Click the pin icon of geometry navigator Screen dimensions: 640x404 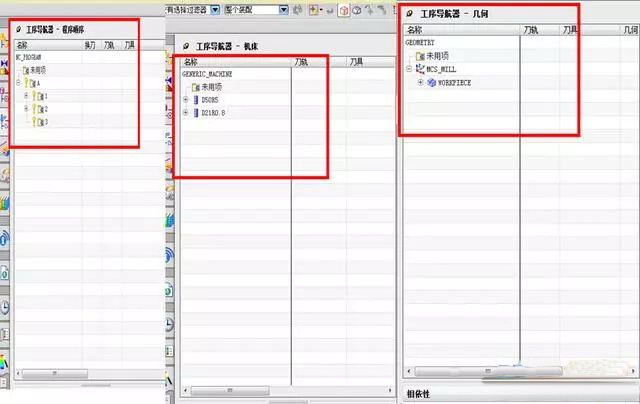(x=410, y=16)
